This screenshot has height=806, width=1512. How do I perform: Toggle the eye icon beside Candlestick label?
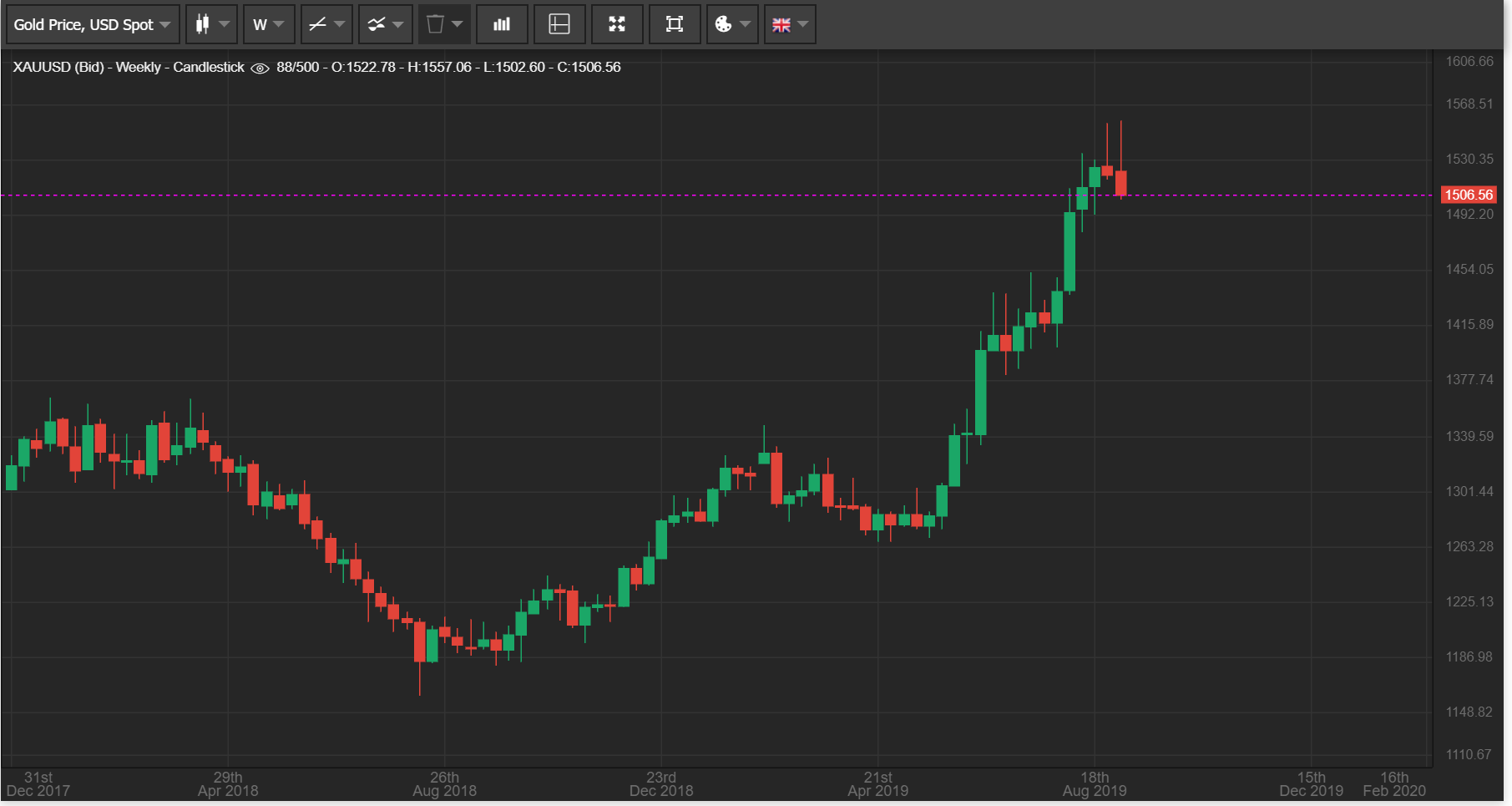click(x=260, y=68)
